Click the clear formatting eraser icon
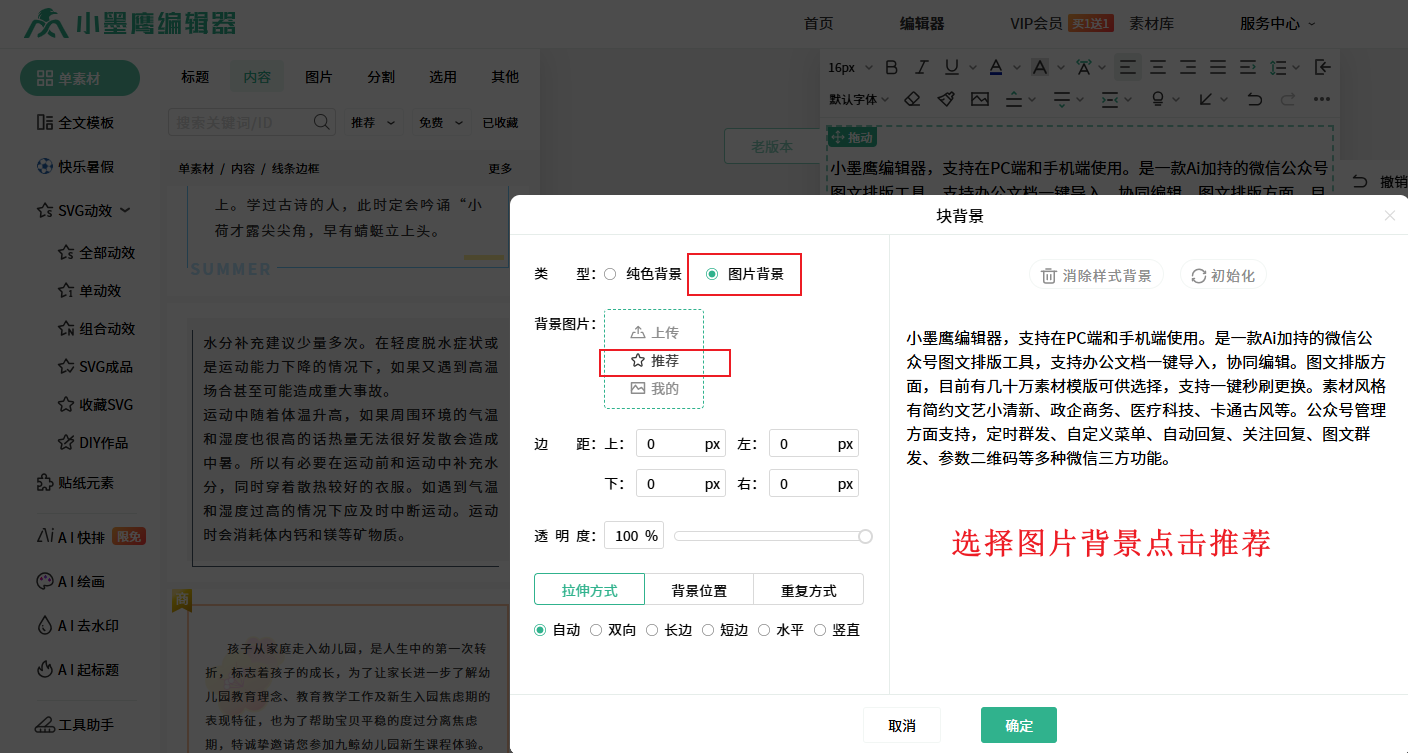 911,99
